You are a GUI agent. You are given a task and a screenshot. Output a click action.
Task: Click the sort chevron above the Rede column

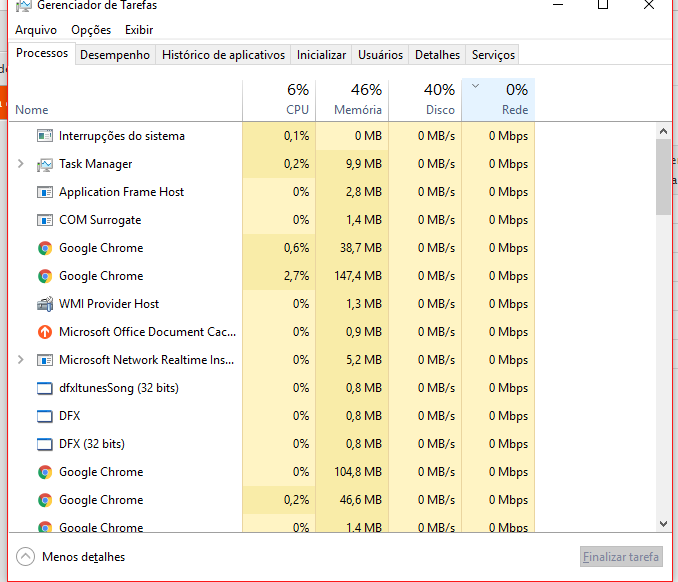475,86
